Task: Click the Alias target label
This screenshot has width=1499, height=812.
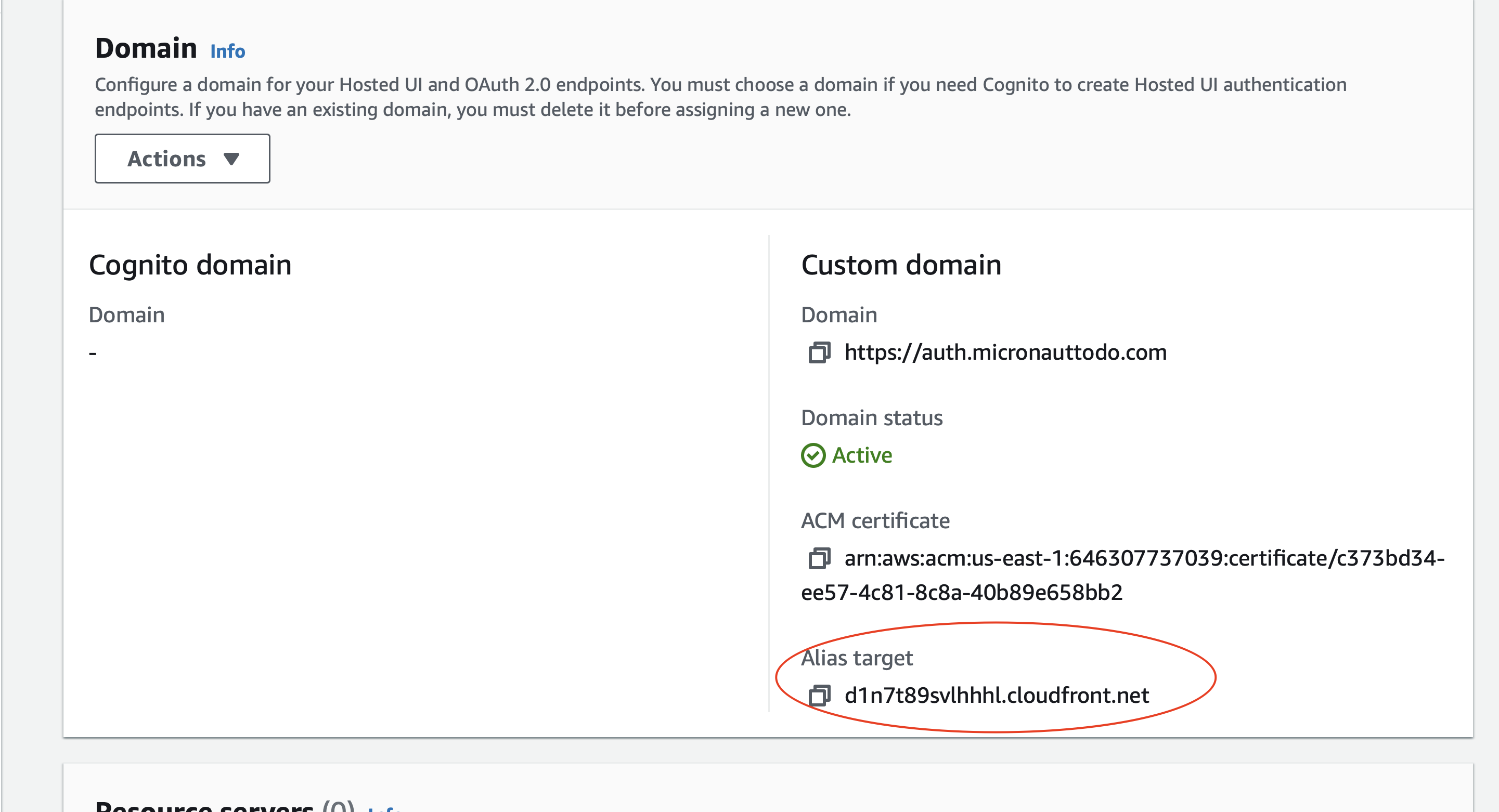Action: (857, 658)
